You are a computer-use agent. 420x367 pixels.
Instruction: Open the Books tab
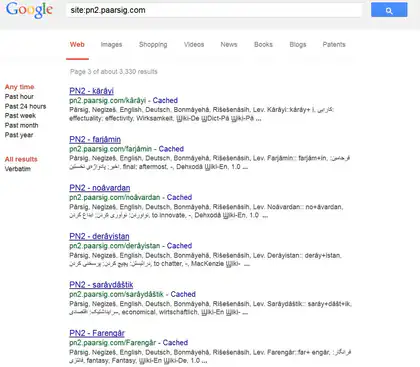click(263, 45)
